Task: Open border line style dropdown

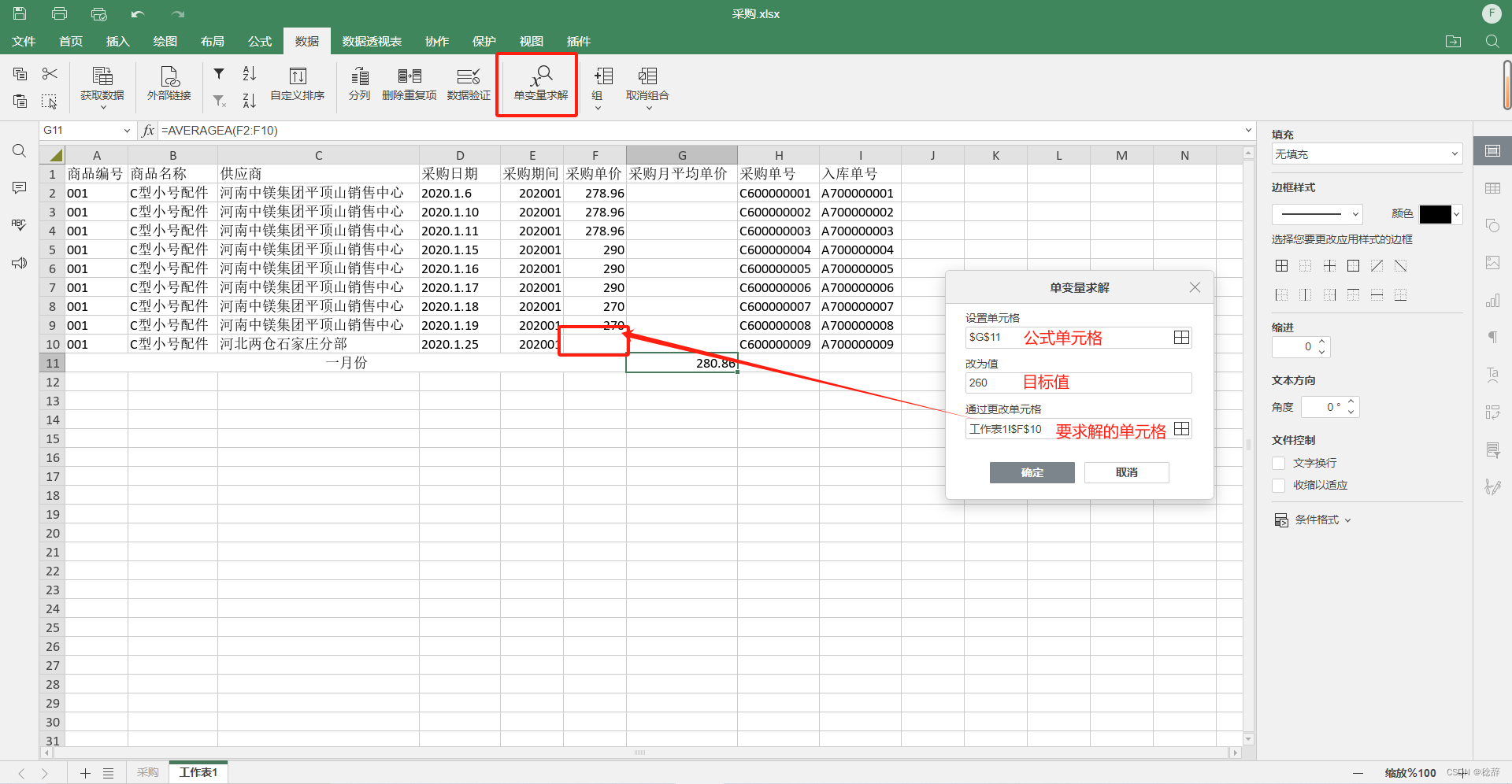Action: click(x=1317, y=214)
